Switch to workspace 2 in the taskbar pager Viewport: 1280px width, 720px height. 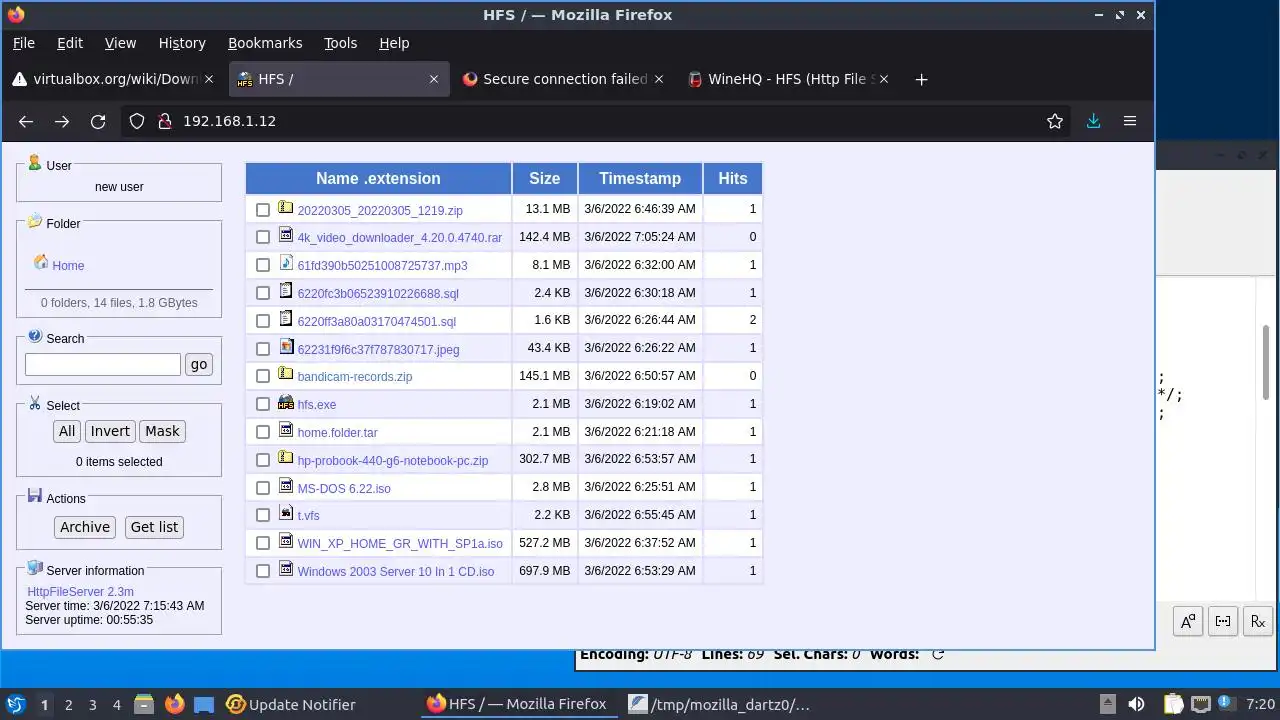pyautogui.click(x=68, y=704)
